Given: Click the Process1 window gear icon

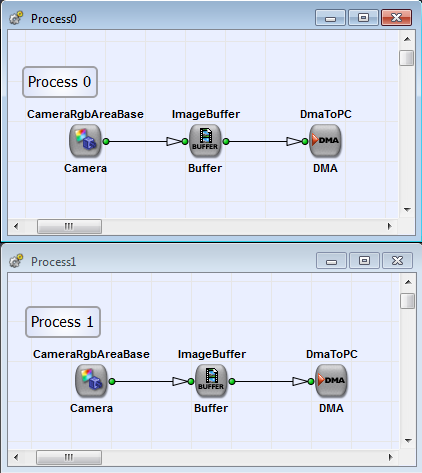Looking at the screenshot, I should 16,261.
